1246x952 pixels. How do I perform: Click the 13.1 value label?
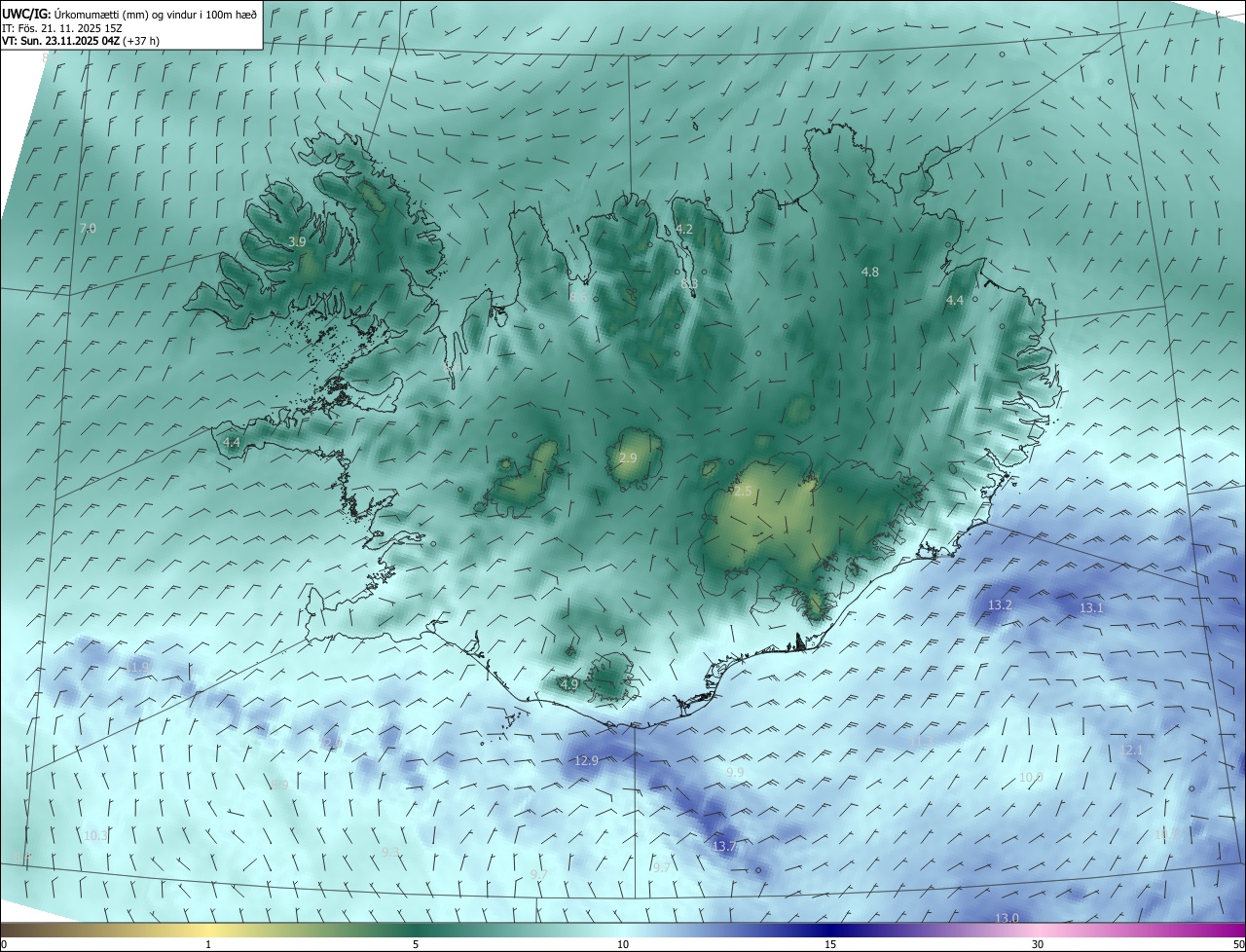coord(1091,607)
